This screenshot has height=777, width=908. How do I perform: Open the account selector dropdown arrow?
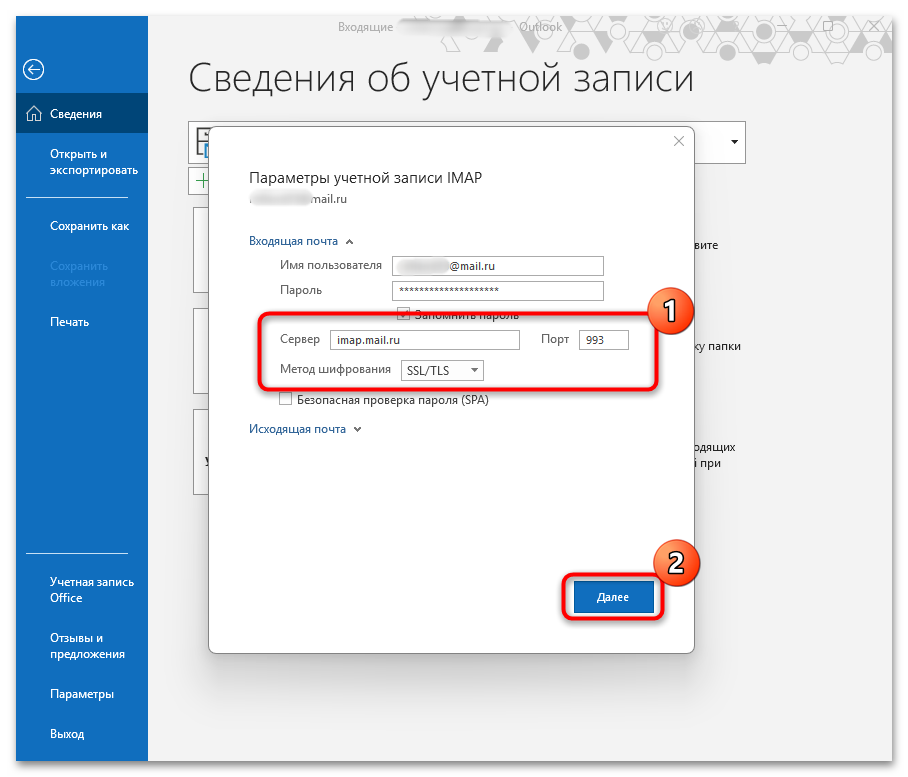[734, 142]
